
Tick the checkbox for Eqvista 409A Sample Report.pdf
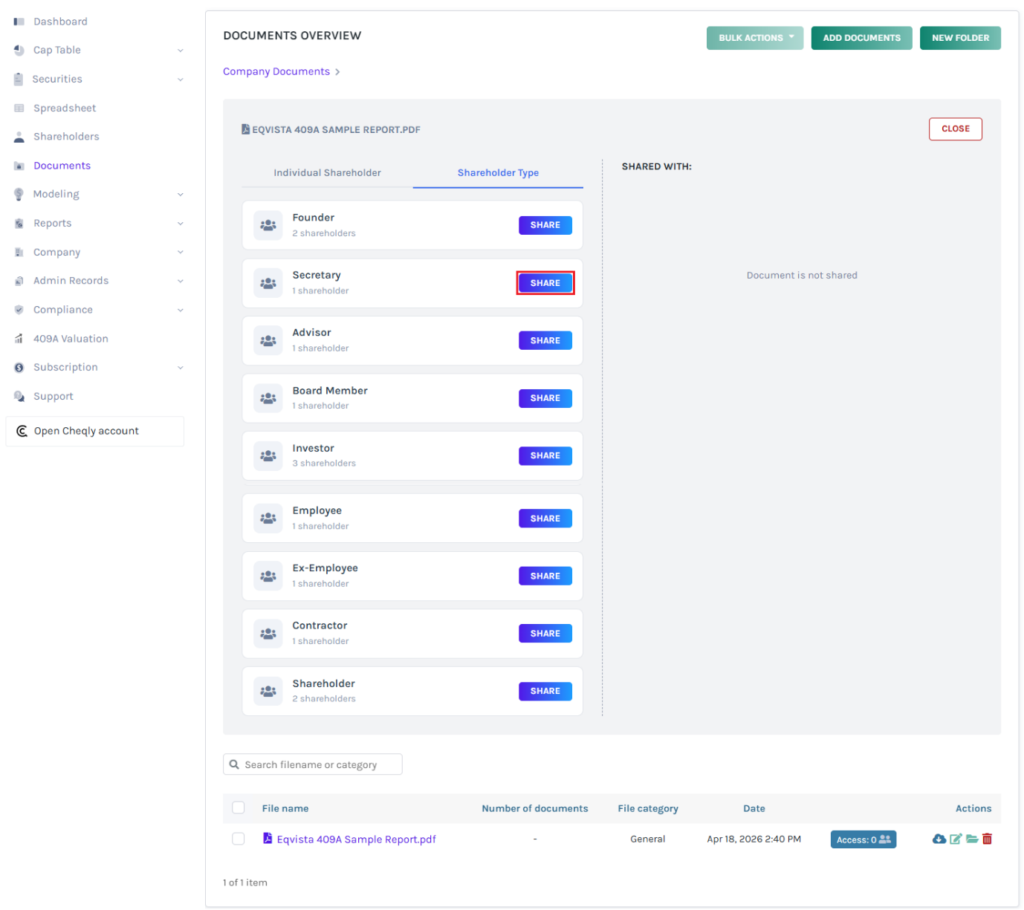(x=238, y=839)
